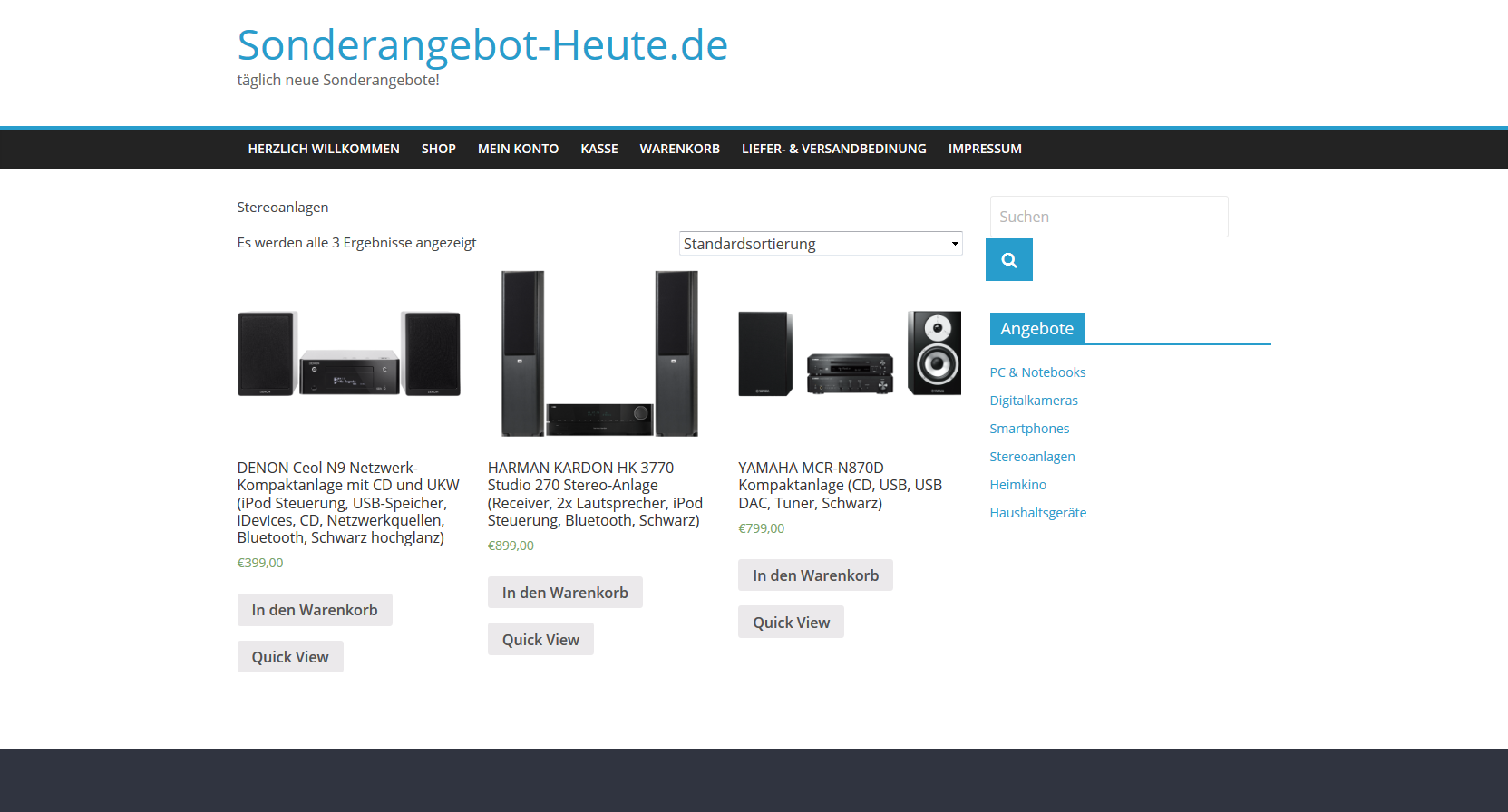The height and width of the screenshot is (812, 1508).
Task: Click the 'täglich neue Sonderangebote!' tagline
Action: 338,80
